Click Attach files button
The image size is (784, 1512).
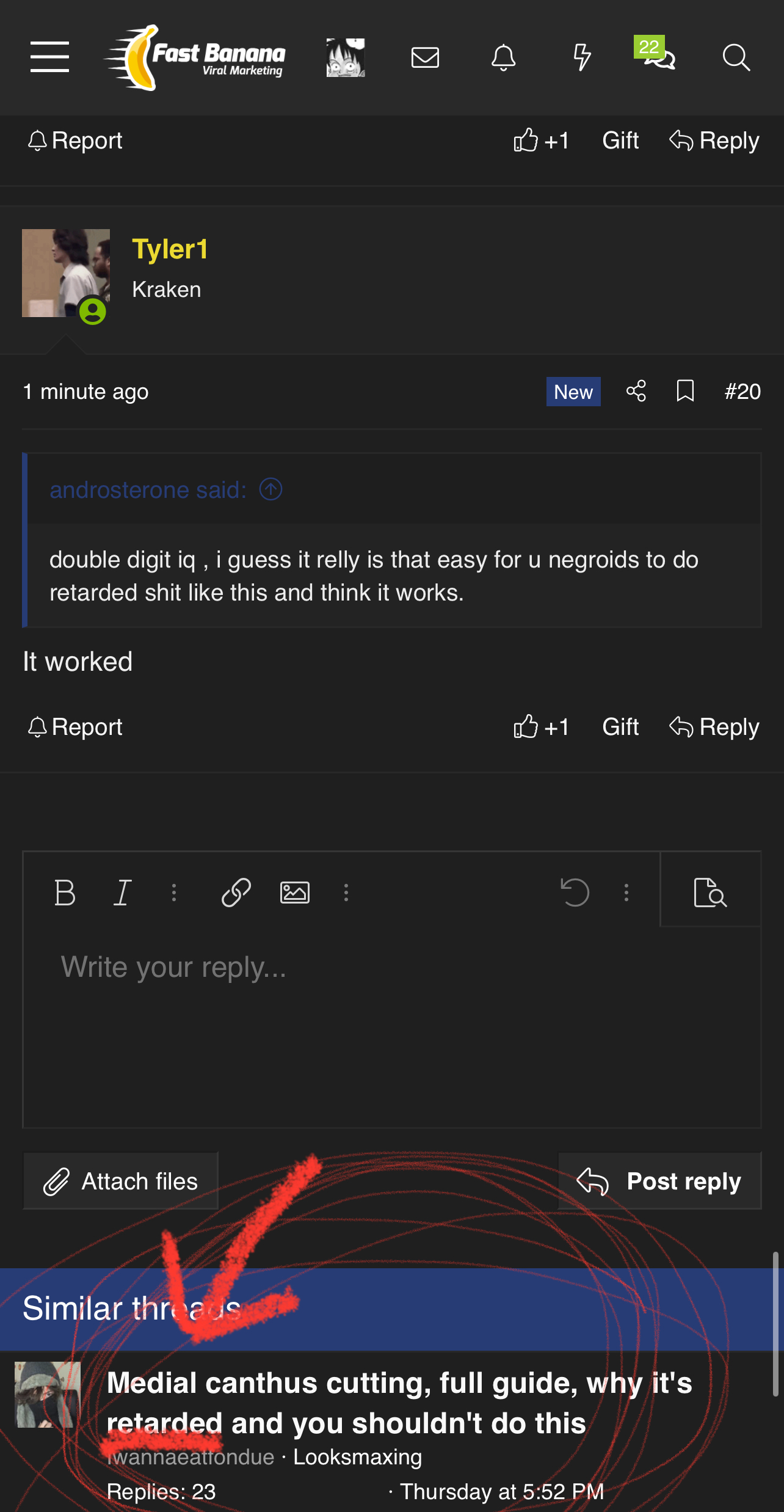[120, 1181]
